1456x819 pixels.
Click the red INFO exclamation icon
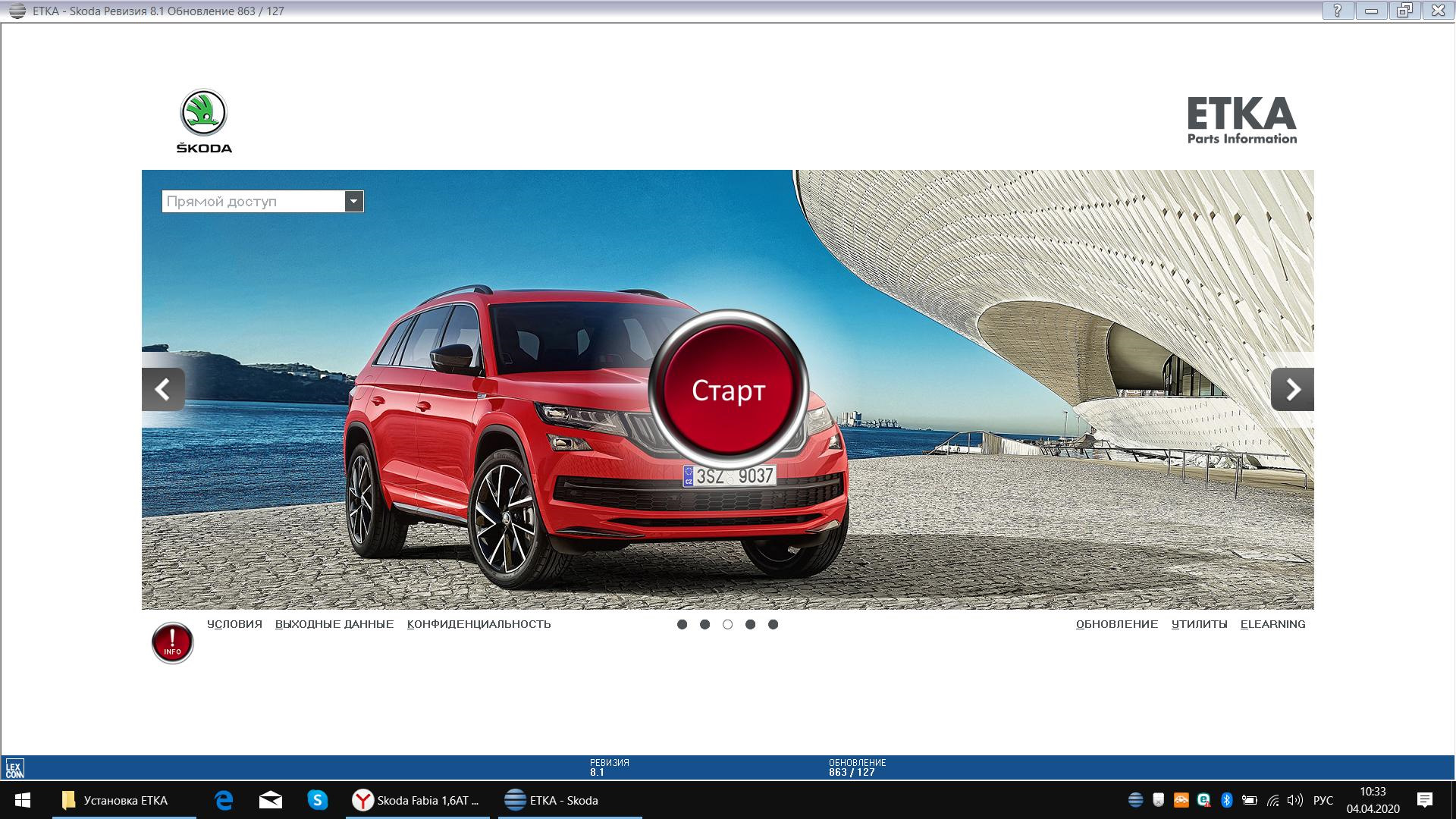pos(172,643)
